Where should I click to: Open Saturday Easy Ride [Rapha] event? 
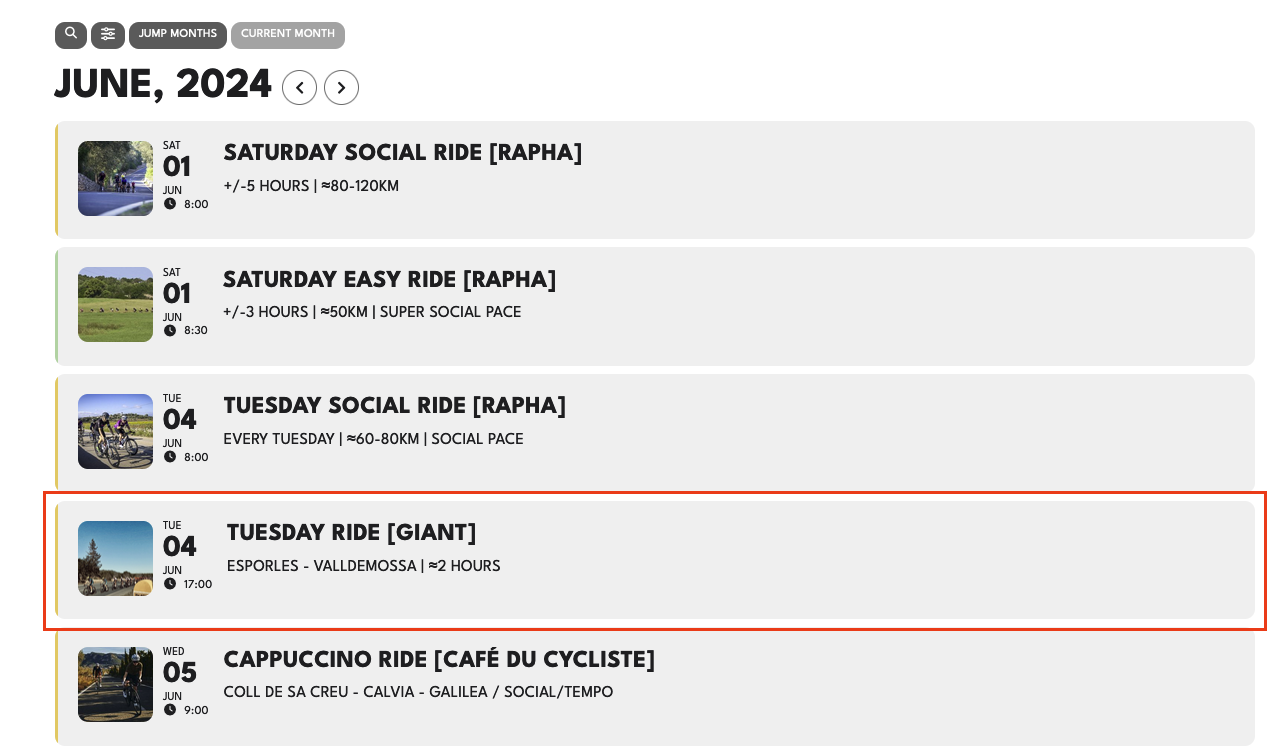click(x=389, y=280)
